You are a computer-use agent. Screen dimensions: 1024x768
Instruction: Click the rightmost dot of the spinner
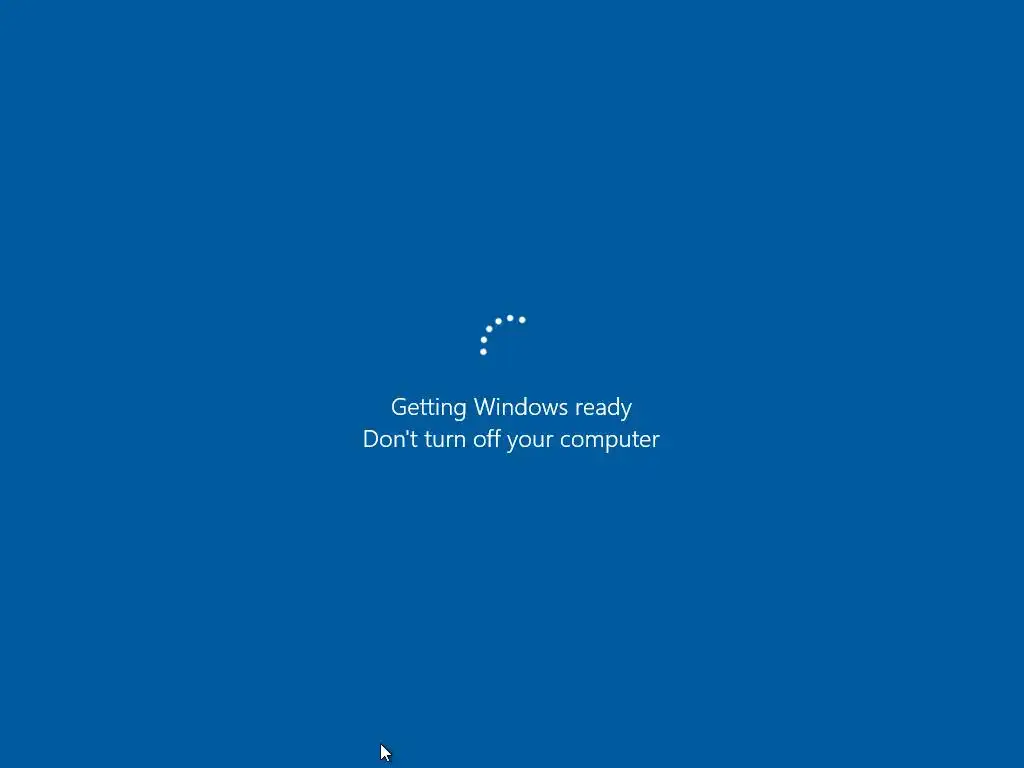pos(522,319)
